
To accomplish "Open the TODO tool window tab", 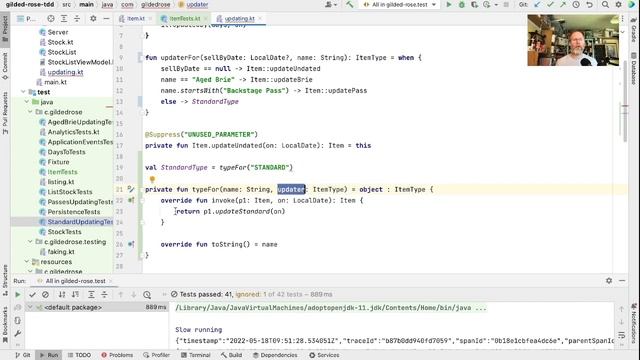I will coord(79,355).
